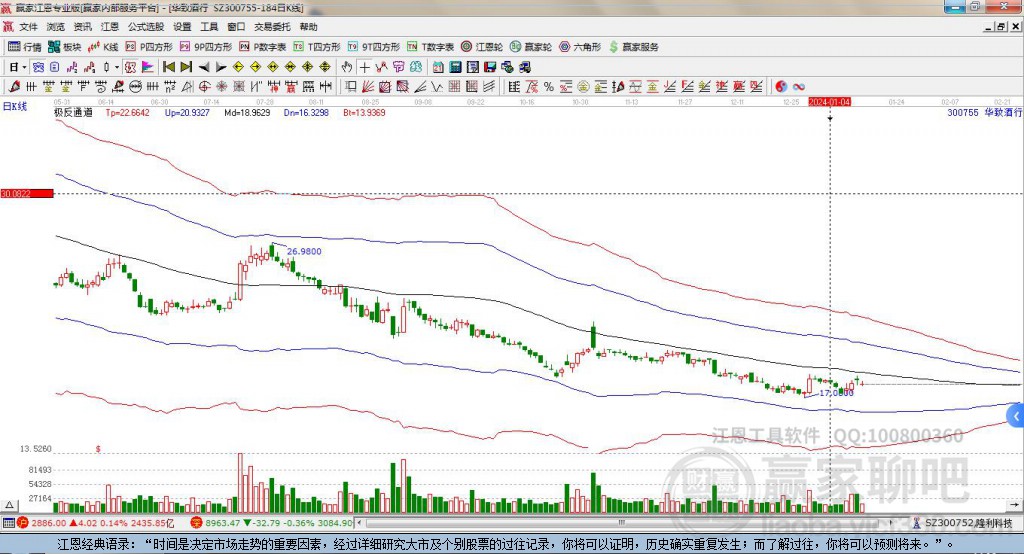
Task: Click the first yellow diamond arrow icon
Action: click(238, 67)
